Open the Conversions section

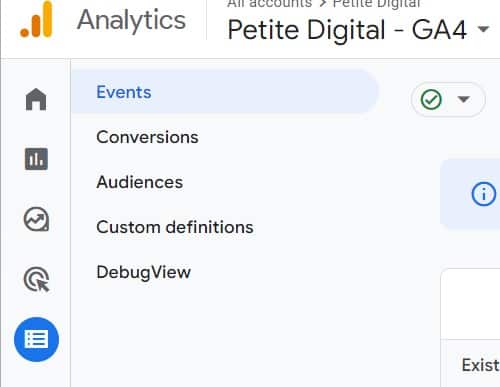point(147,137)
